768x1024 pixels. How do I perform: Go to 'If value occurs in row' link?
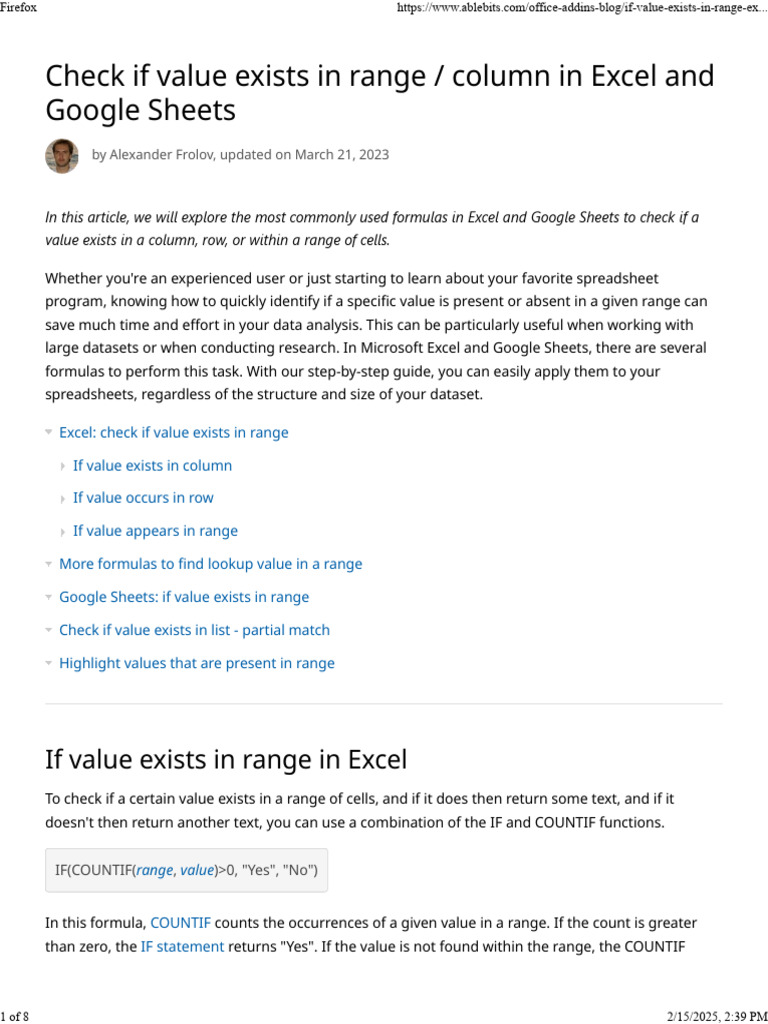[143, 498]
